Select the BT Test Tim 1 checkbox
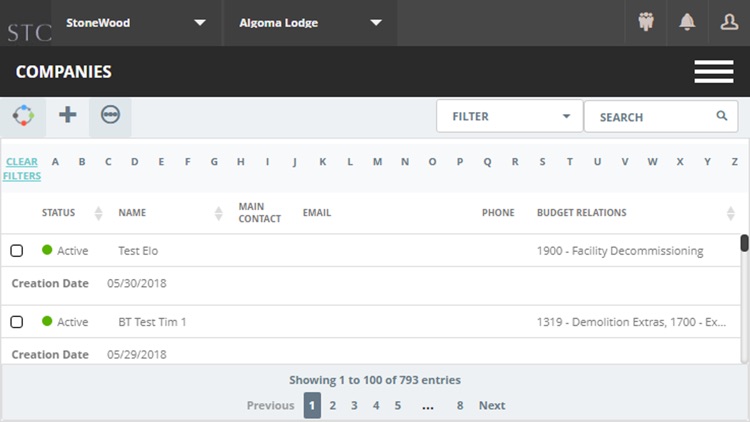Viewport: 750px width, 422px height. click(17, 322)
